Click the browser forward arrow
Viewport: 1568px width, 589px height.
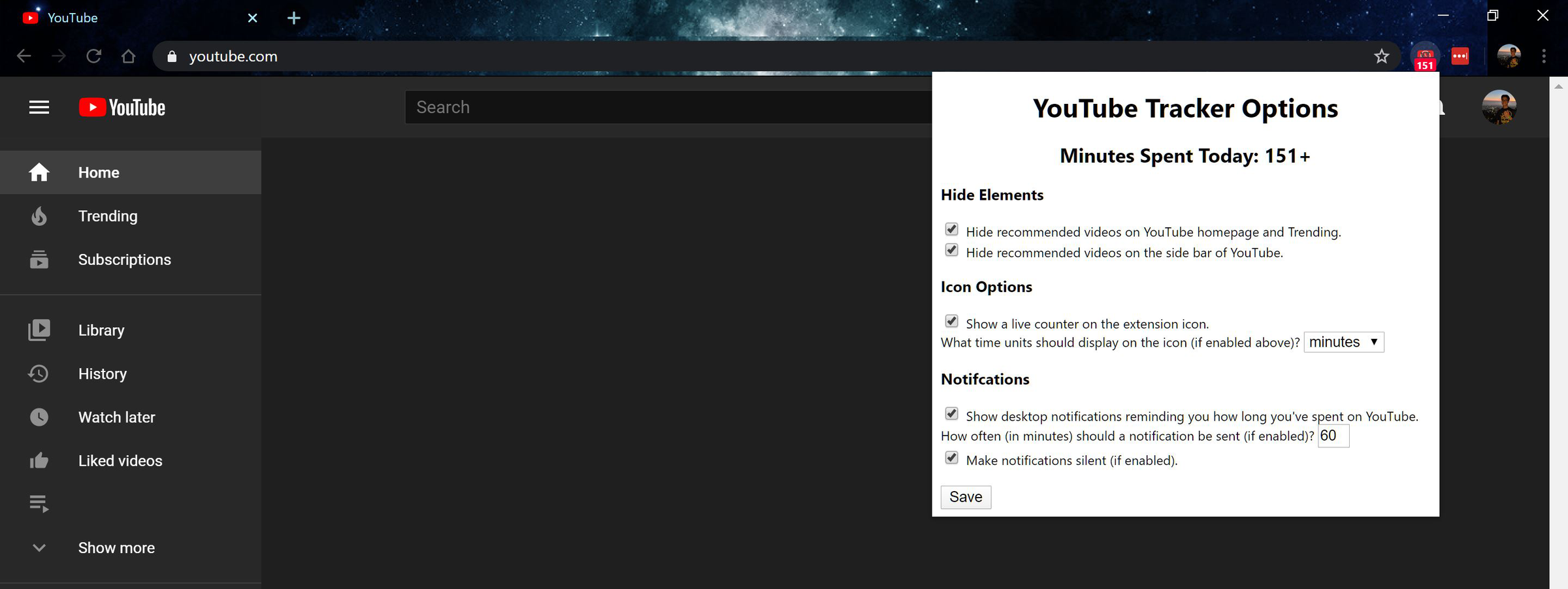pos(59,56)
